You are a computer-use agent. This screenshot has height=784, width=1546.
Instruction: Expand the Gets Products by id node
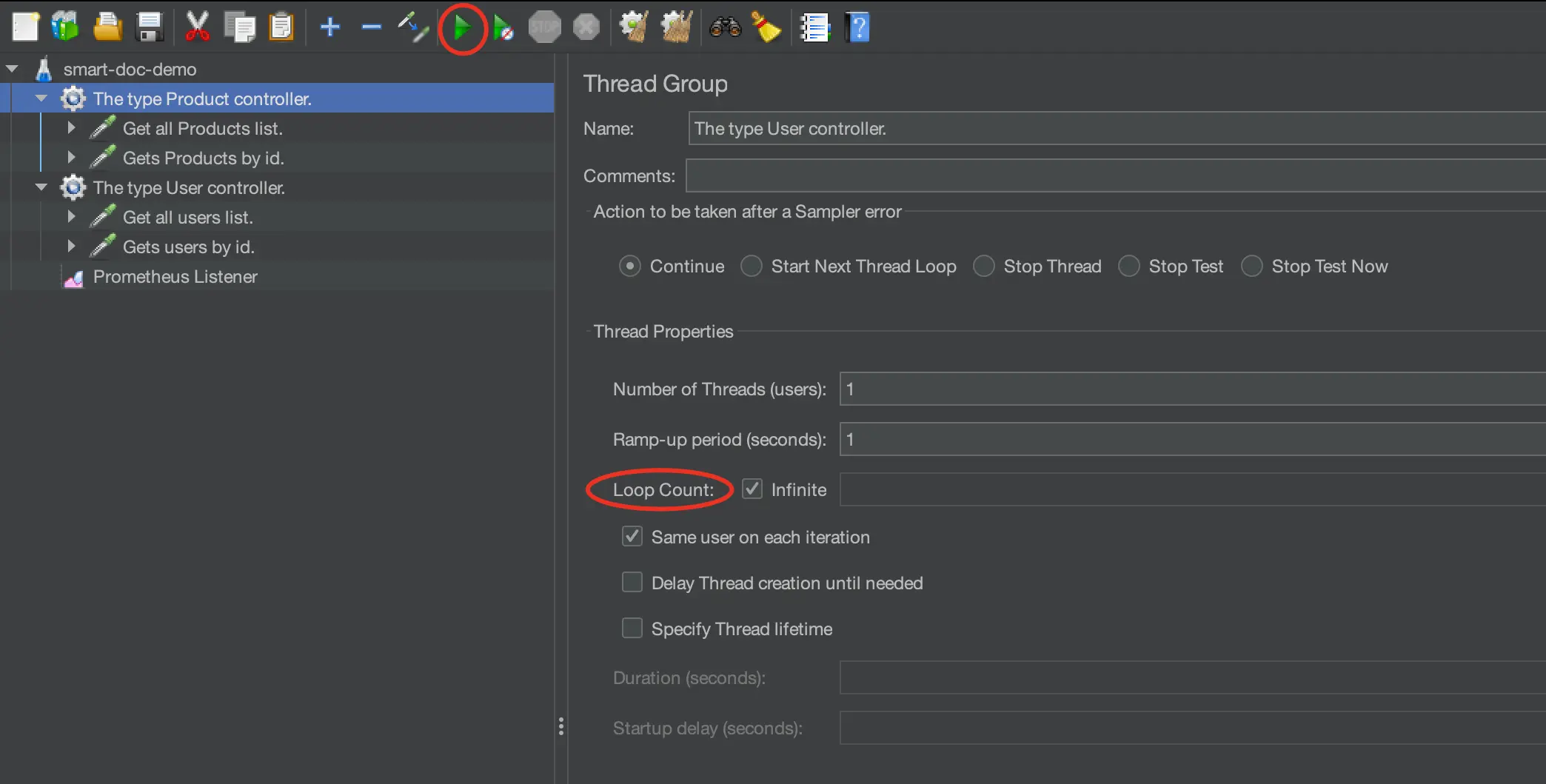71,158
